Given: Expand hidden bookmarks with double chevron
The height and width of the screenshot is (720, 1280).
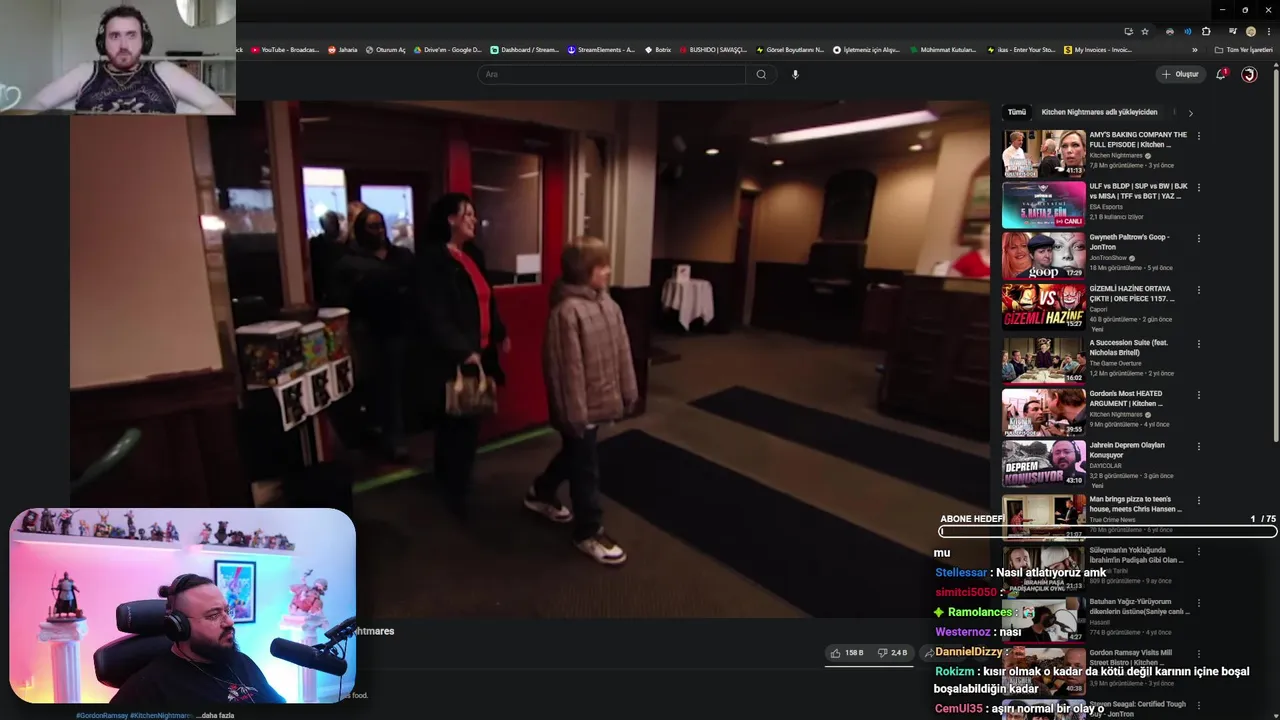Looking at the screenshot, I should click(1194, 49).
